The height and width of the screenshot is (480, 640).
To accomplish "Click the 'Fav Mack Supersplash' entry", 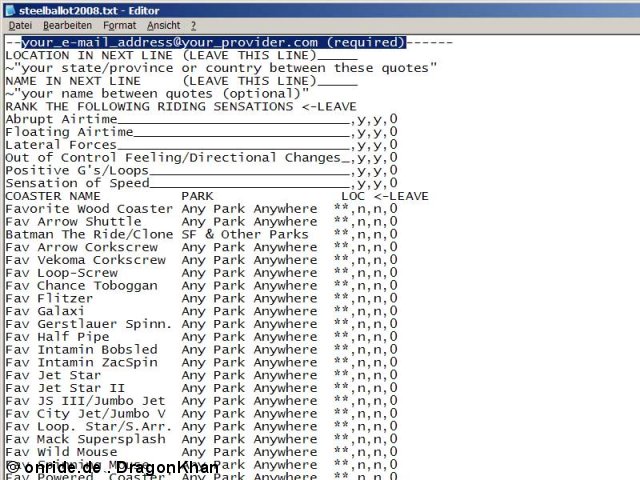I will [85, 439].
